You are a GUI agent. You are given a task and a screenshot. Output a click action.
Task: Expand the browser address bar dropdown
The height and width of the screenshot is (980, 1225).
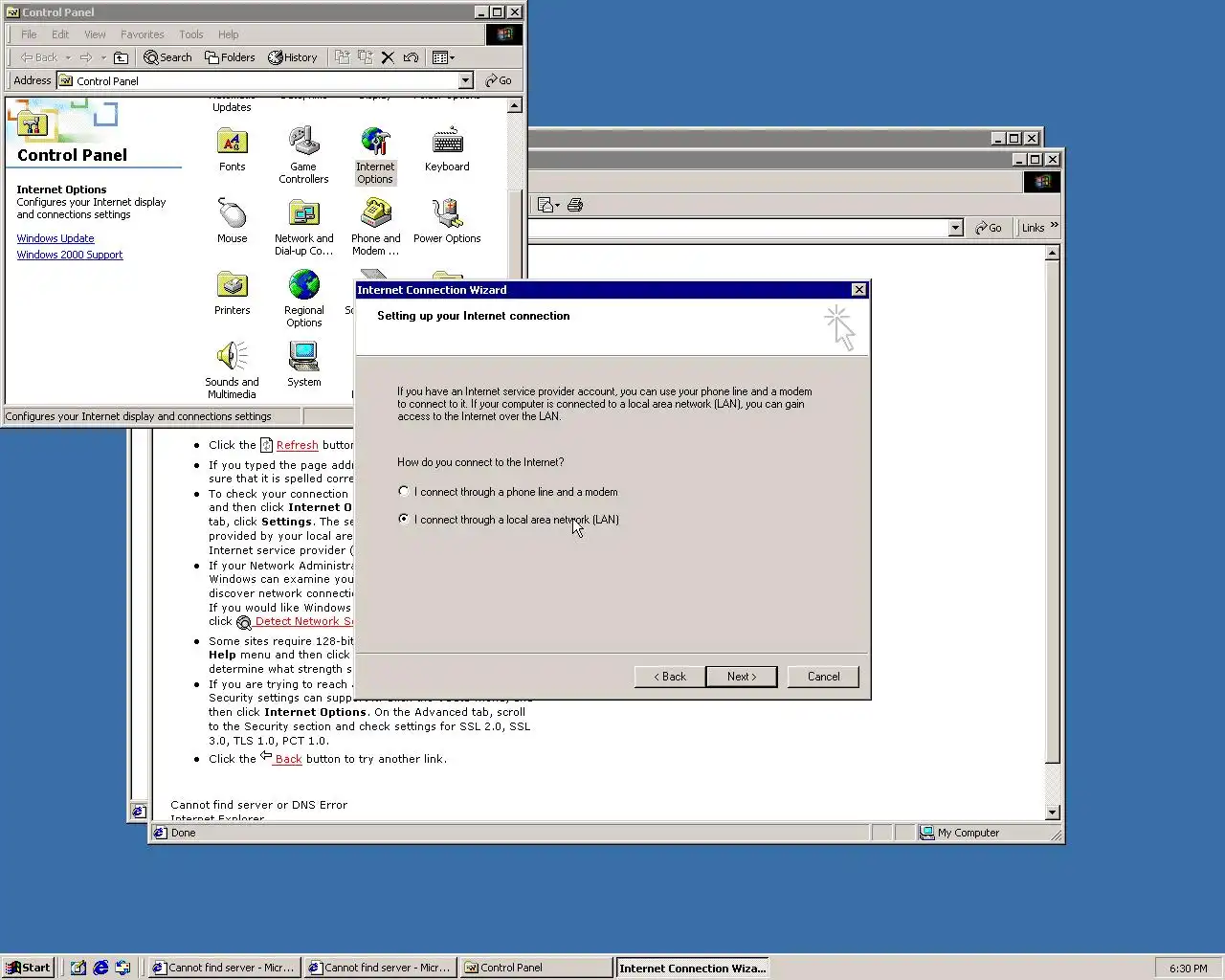tap(955, 228)
